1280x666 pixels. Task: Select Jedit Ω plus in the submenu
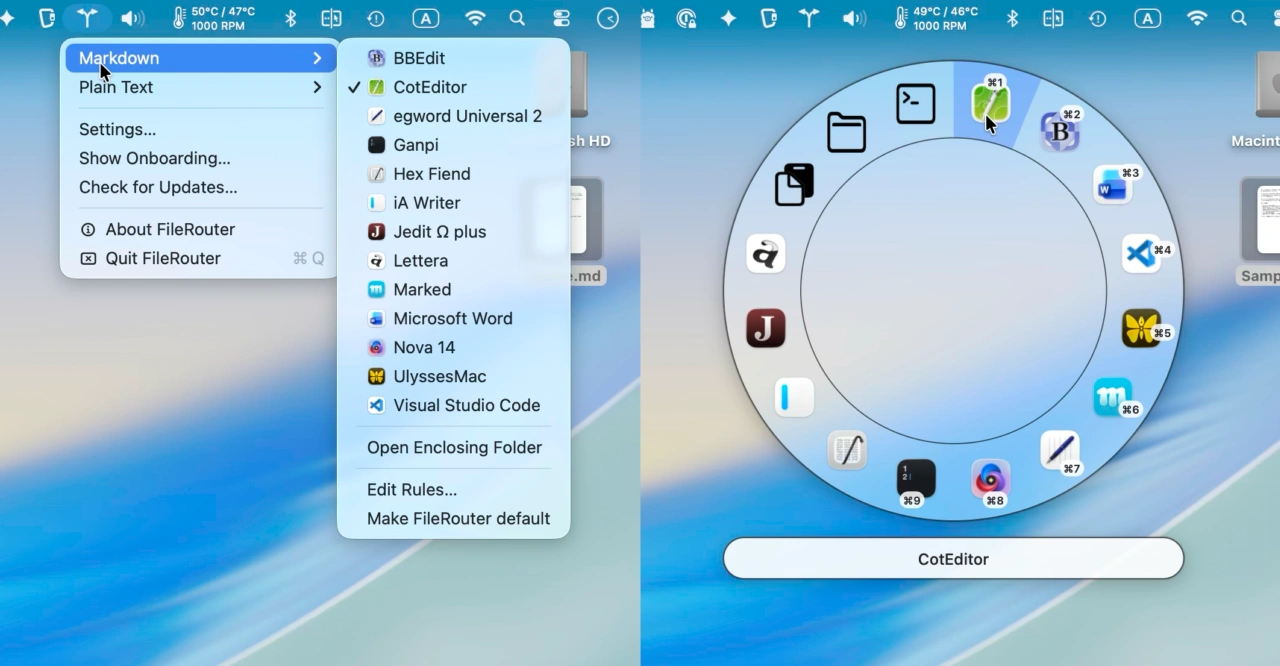coord(454,232)
